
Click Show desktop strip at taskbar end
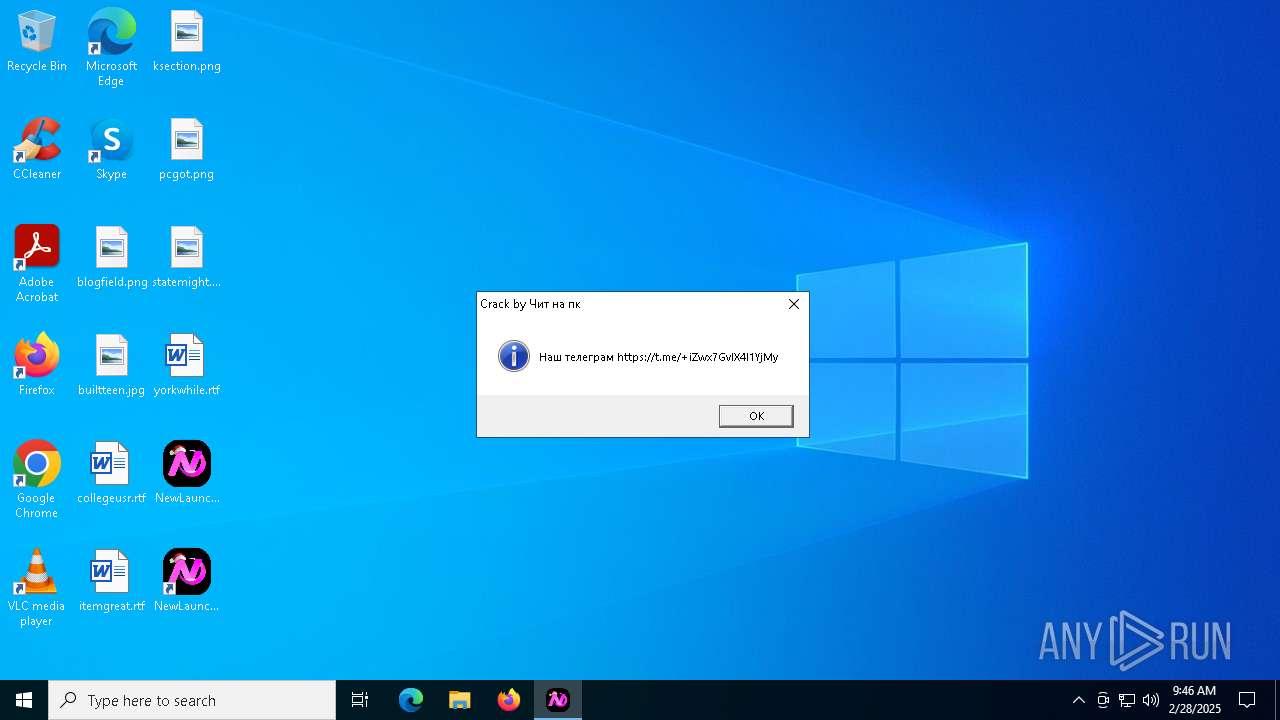1277,700
